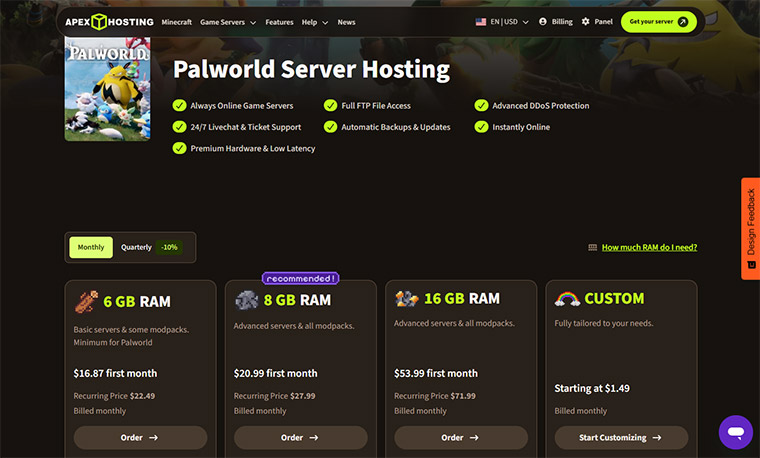Click Start Customizing on the Custom plan
760x458 pixels.
pos(621,438)
